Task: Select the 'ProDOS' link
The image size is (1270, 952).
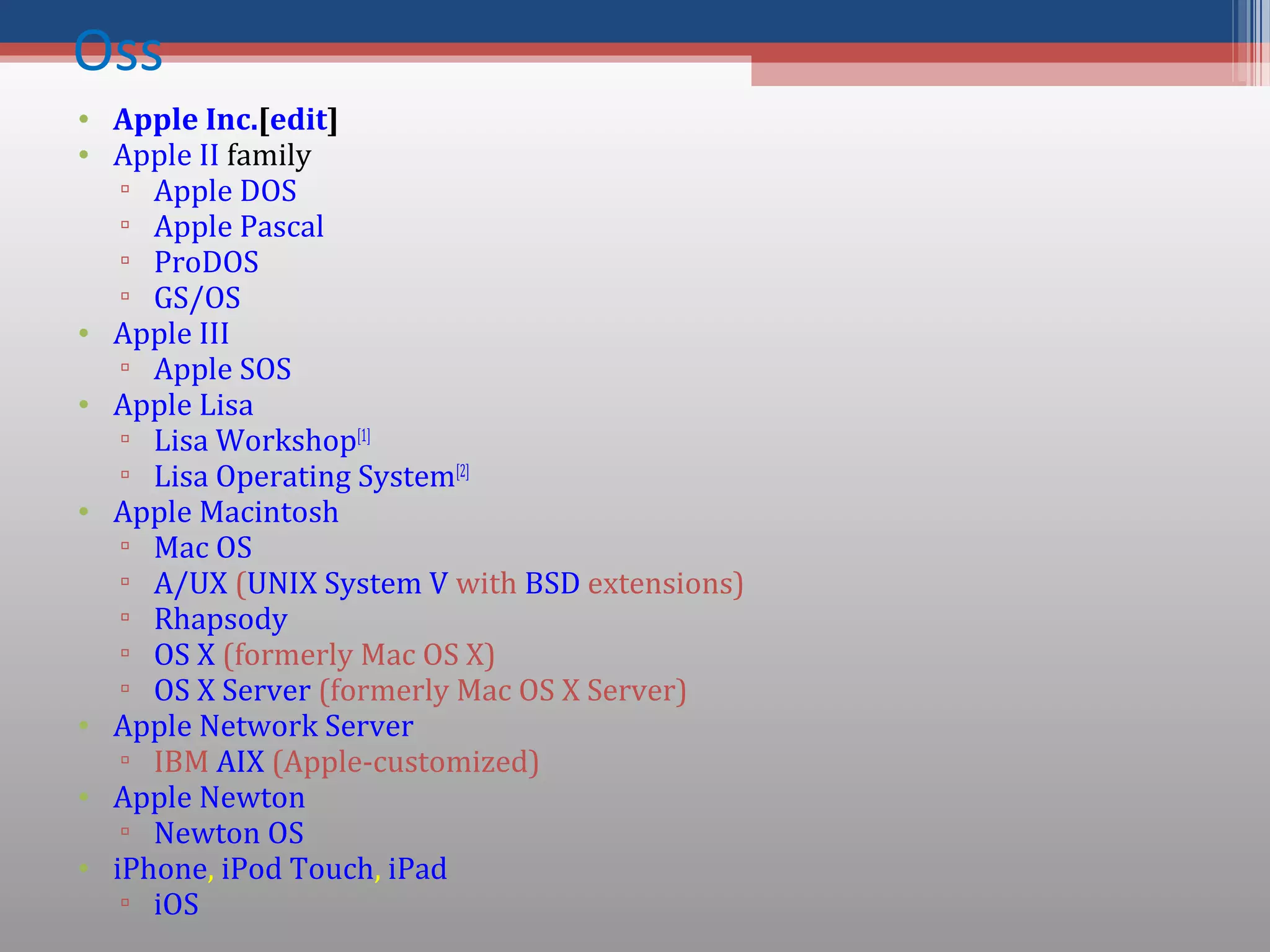Action: (x=206, y=263)
